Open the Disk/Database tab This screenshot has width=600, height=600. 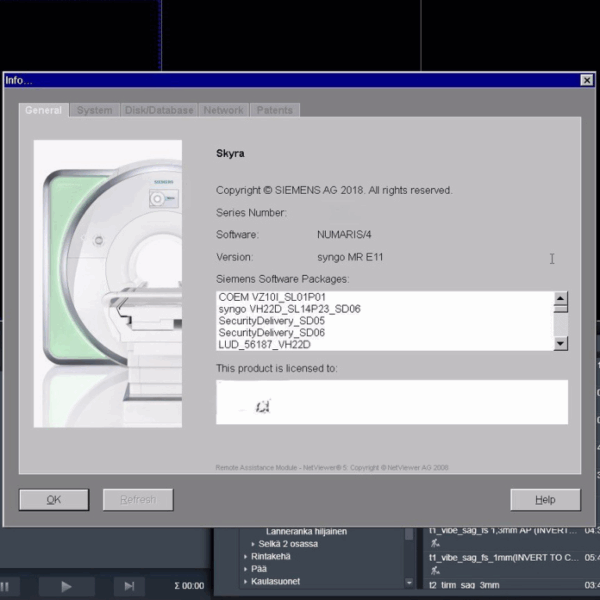point(158,110)
